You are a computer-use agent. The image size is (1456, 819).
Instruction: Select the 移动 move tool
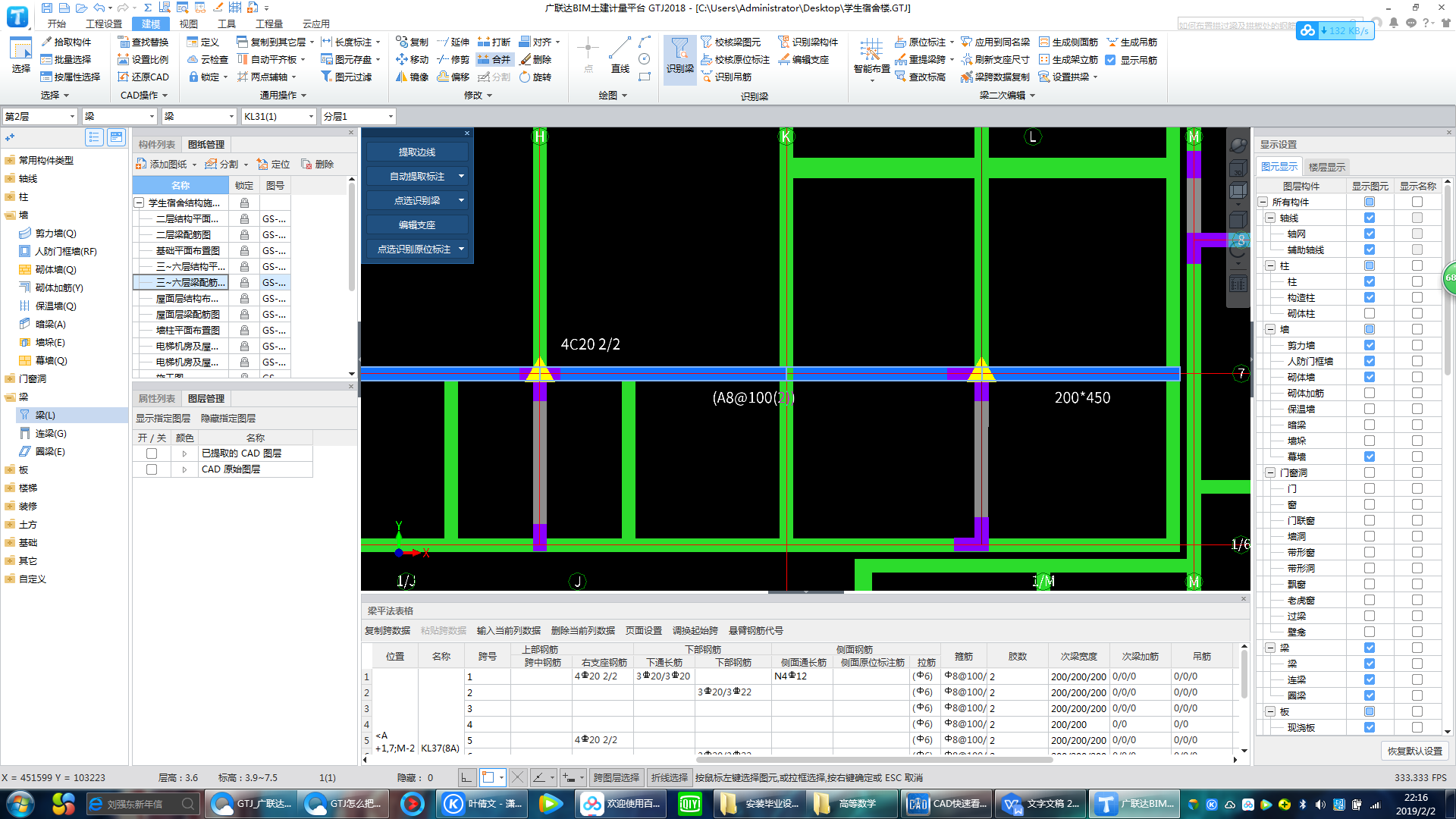pos(412,59)
